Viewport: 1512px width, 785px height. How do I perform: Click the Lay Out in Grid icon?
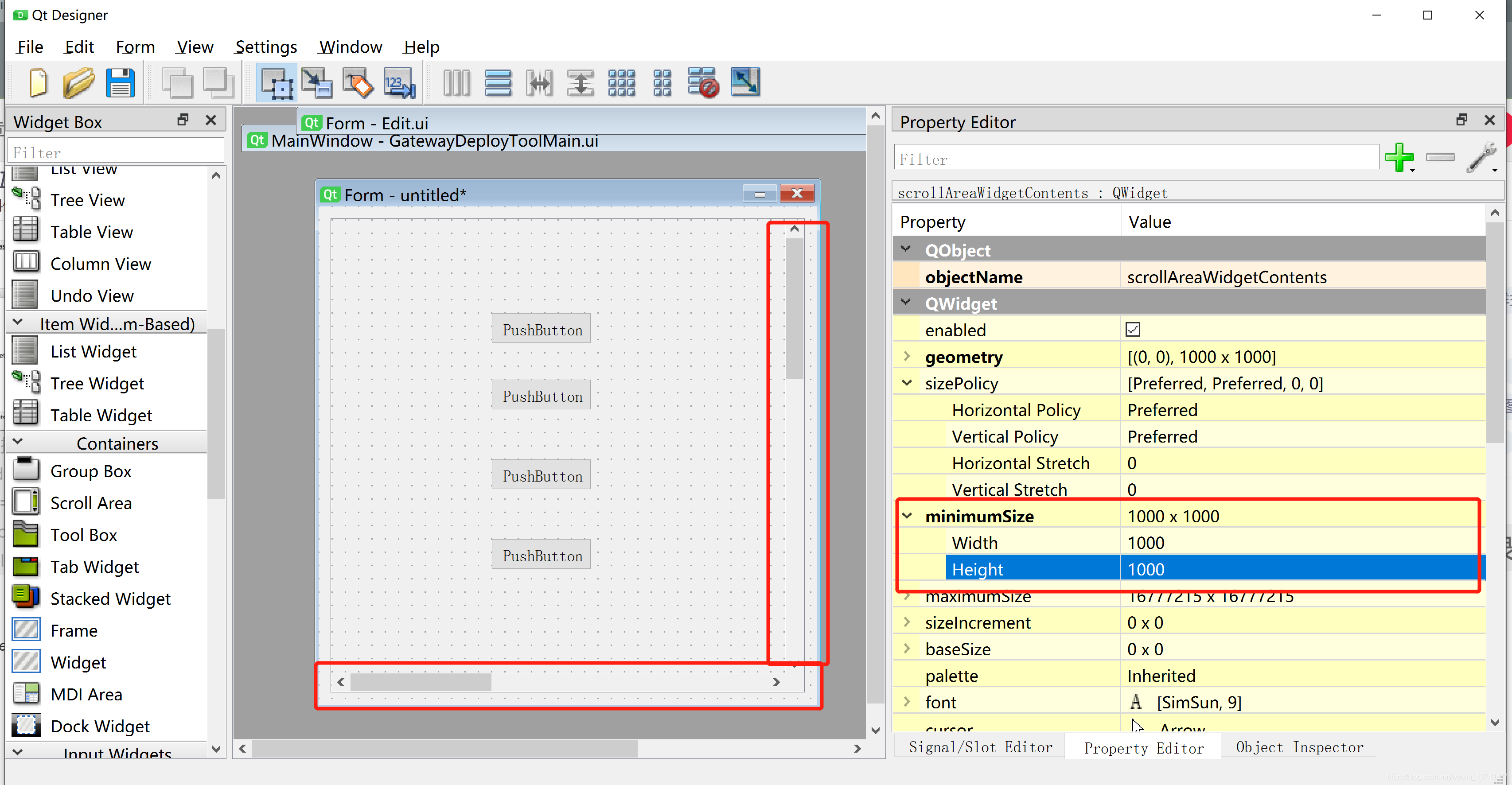622,83
